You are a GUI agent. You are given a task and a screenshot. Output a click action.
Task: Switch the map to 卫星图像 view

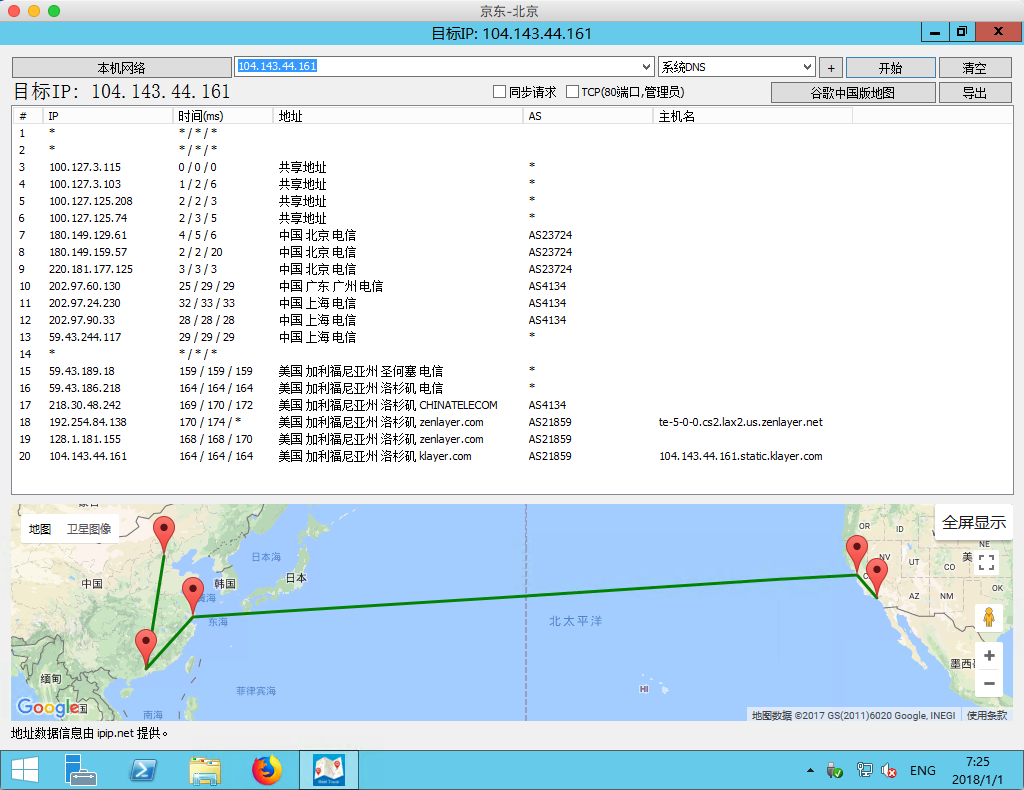[89, 529]
